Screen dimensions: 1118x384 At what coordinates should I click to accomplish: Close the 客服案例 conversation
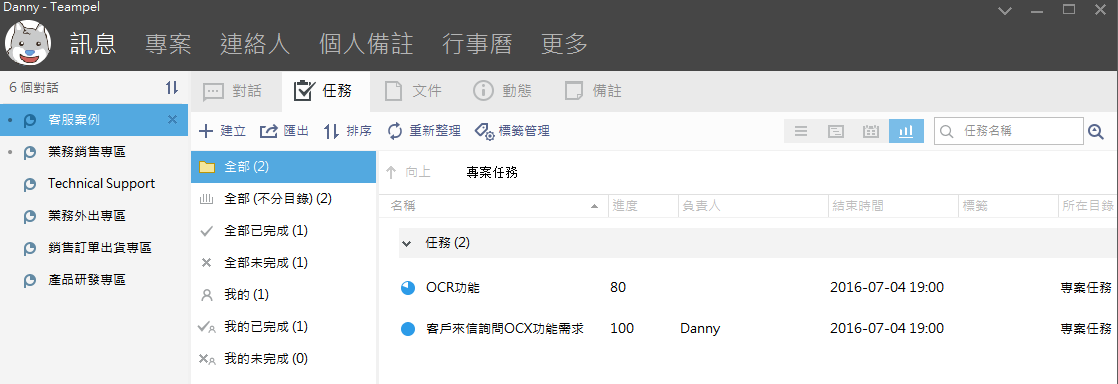[x=172, y=120]
